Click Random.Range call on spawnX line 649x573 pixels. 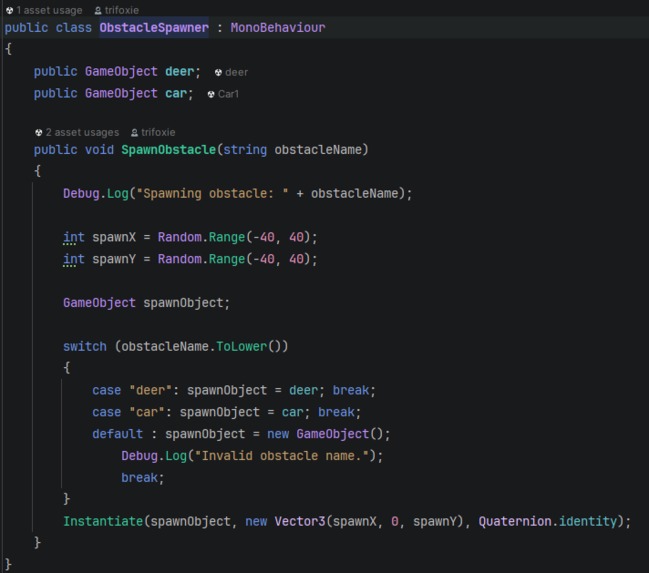[201, 237]
